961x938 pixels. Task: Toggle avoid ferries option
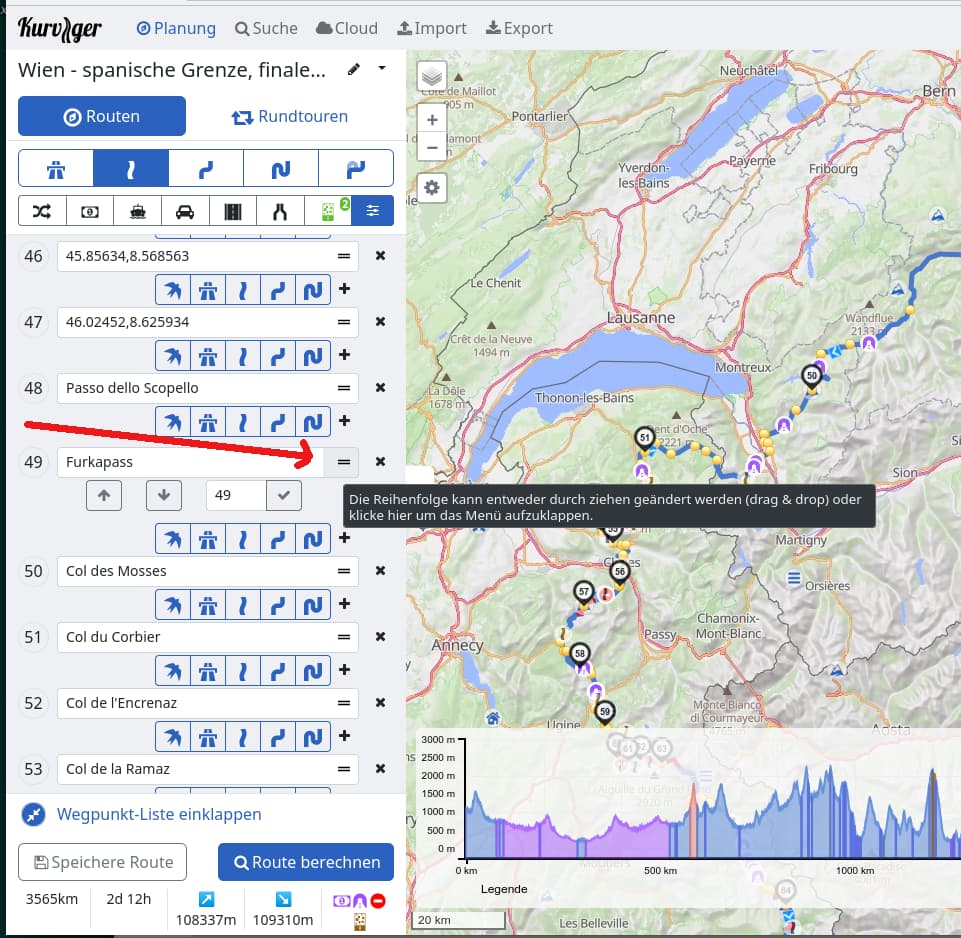(137, 212)
